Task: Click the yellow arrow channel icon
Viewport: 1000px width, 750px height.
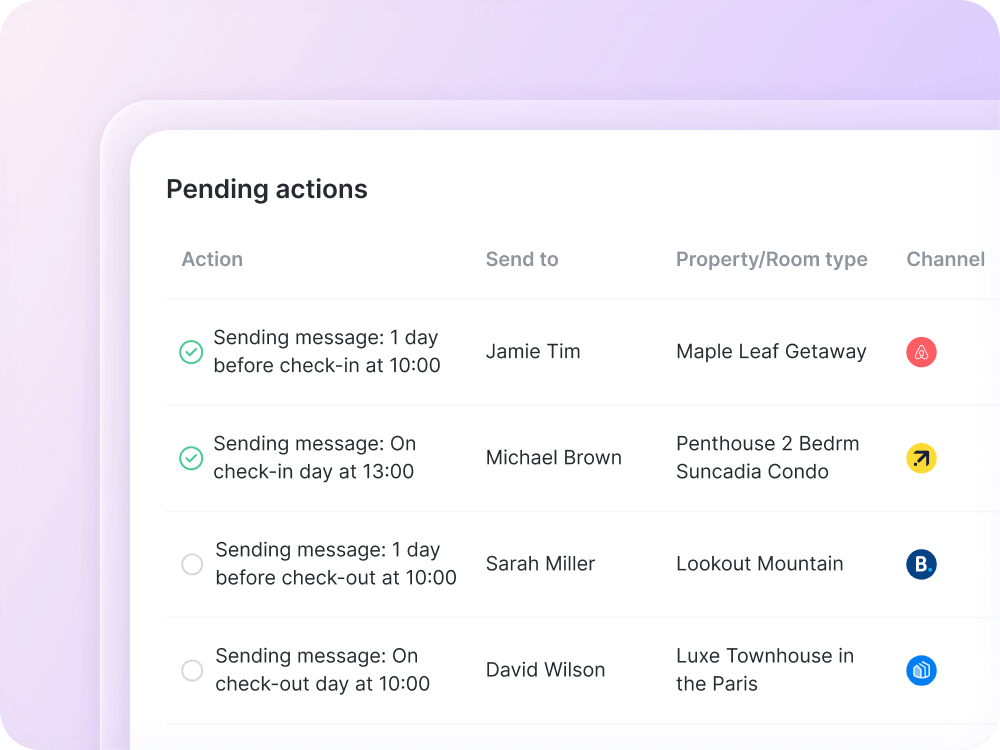Action: point(921,459)
